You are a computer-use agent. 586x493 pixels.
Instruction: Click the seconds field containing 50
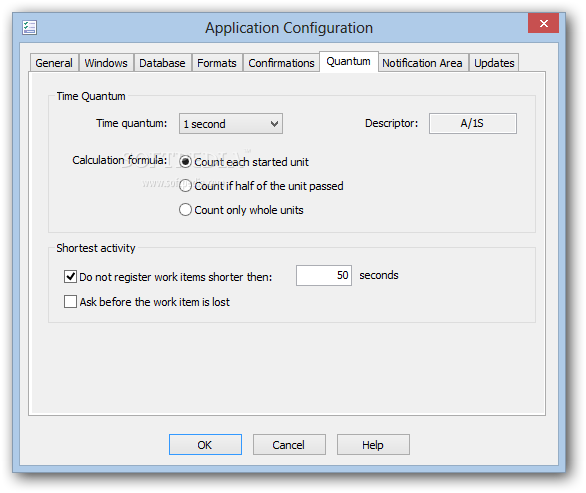[x=324, y=275]
